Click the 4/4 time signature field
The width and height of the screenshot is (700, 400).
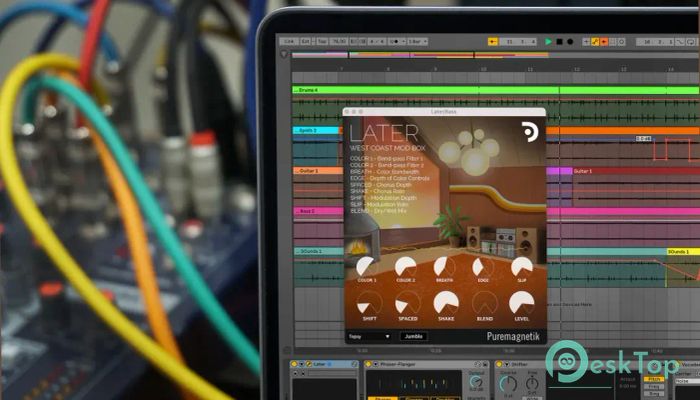[x=377, y=41]
